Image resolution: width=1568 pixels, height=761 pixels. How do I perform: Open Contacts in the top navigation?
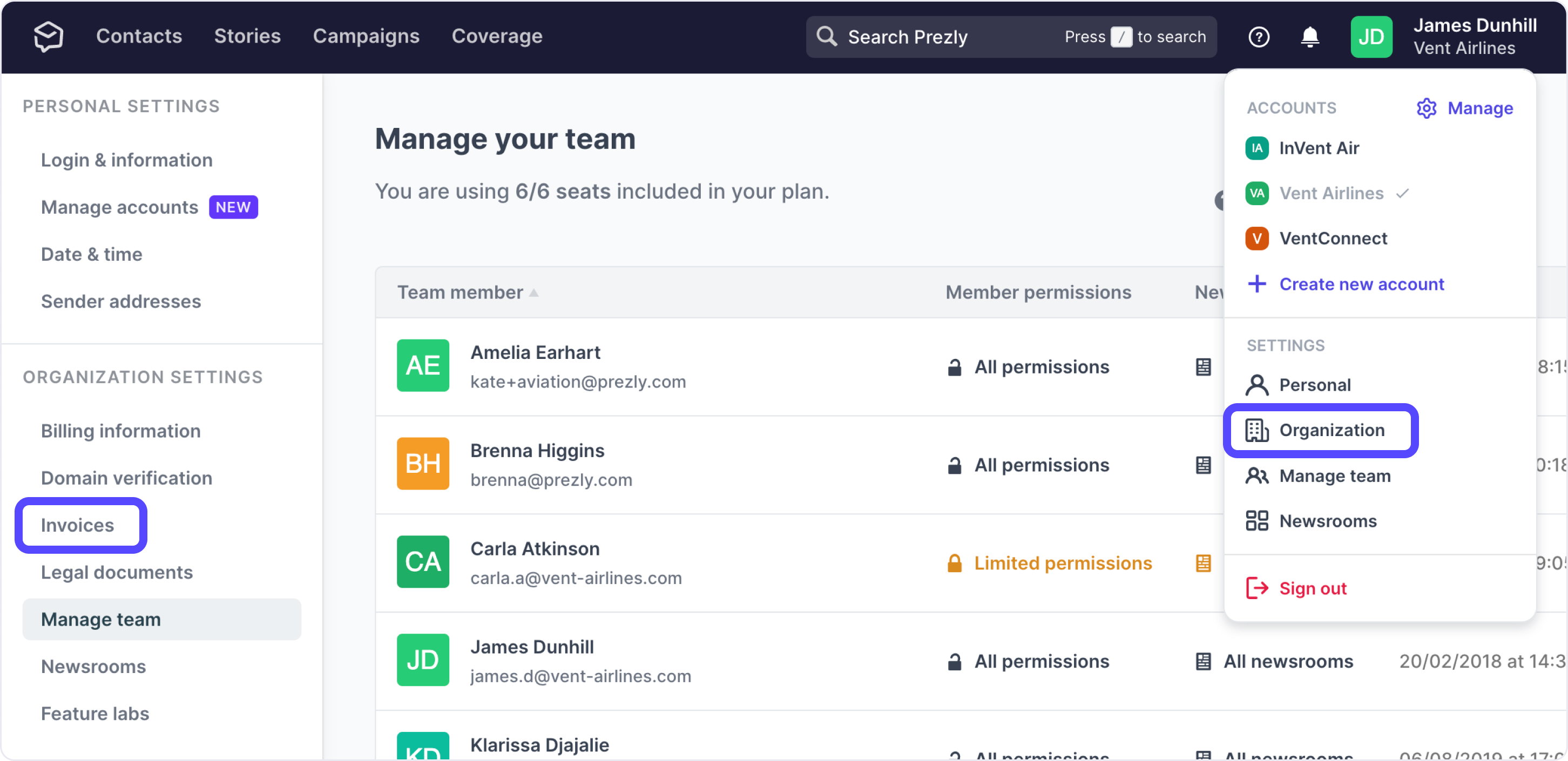[139, 37]
